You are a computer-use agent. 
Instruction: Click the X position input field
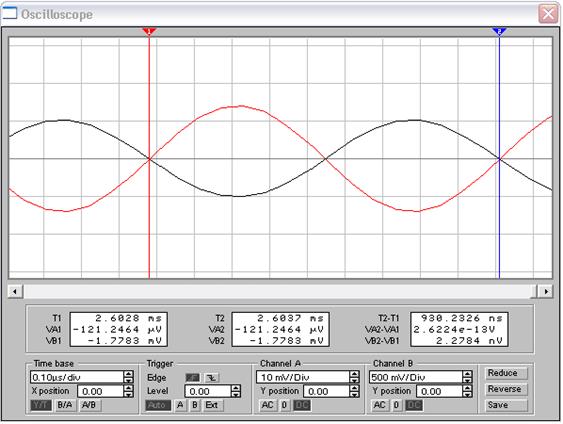point(100,391)
